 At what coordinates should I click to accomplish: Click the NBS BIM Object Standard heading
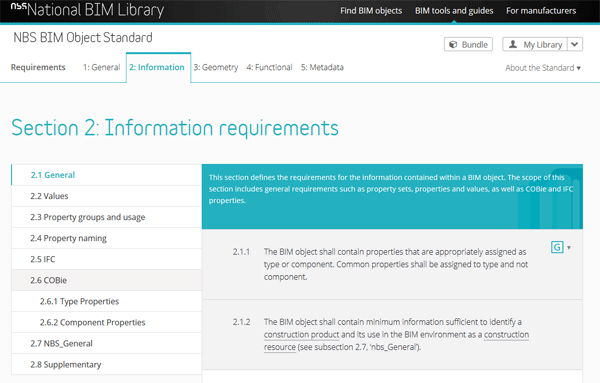pos(83,37)
